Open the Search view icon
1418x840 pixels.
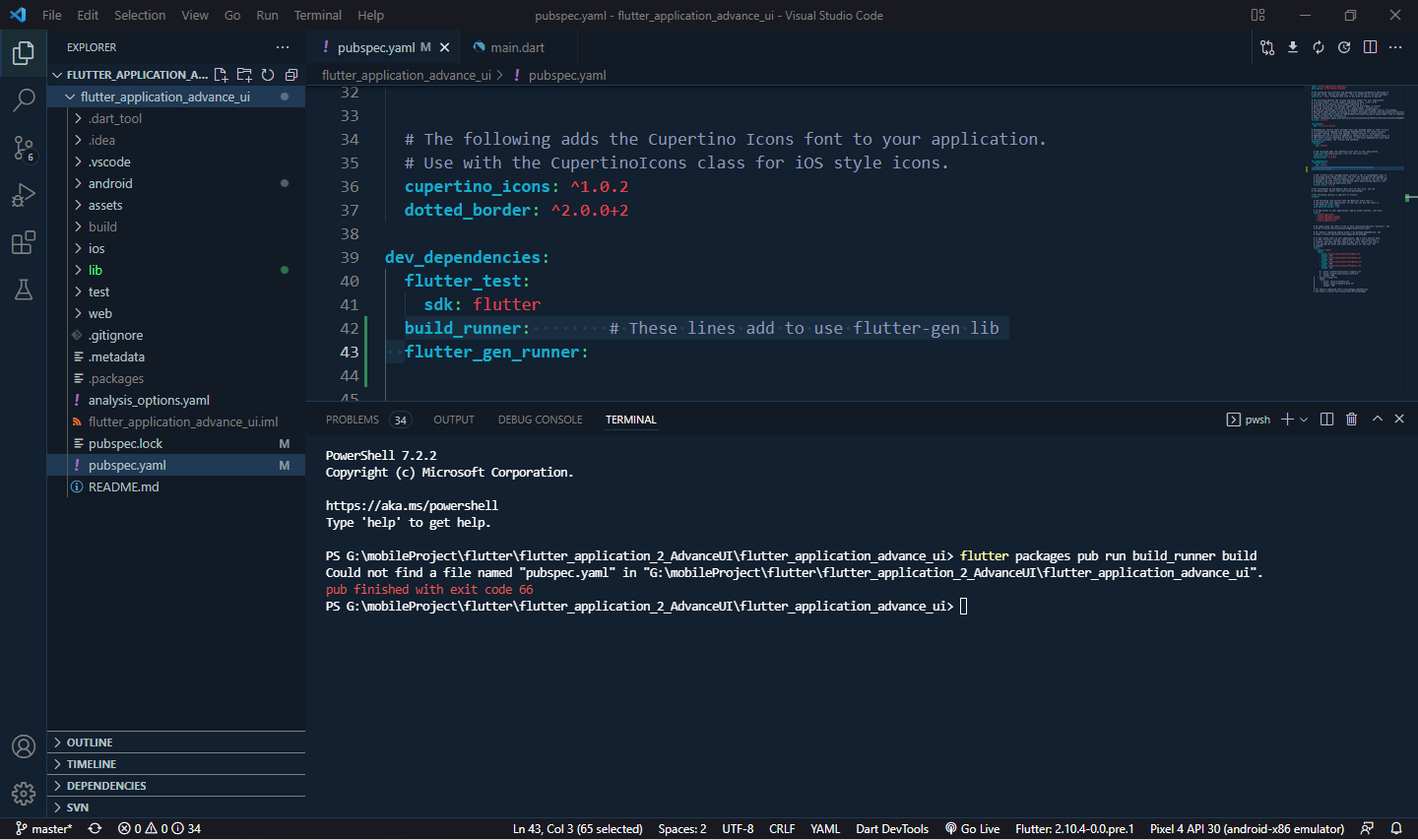(24, 99)
